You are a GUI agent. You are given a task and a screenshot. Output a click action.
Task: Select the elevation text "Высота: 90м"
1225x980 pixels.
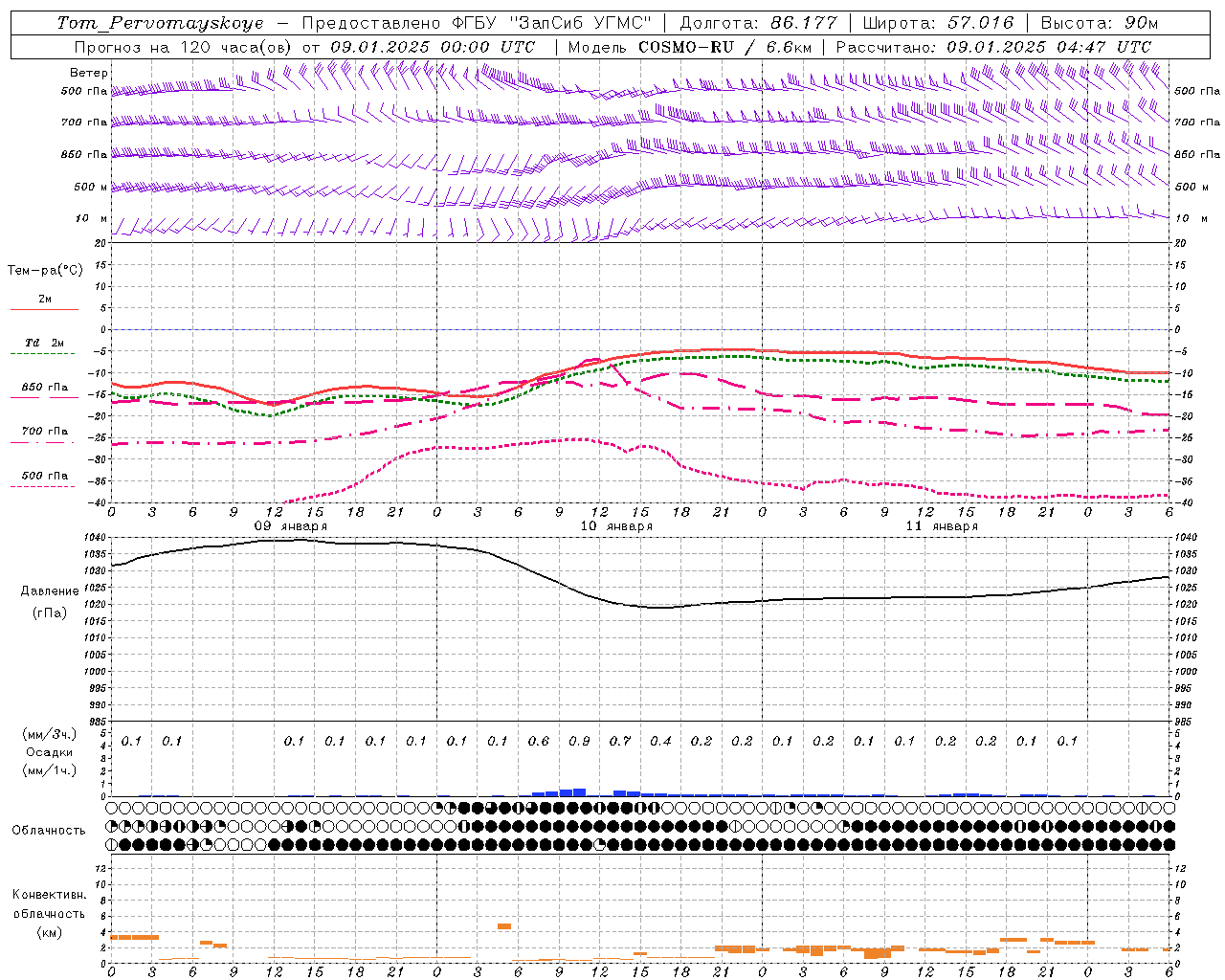pyautogui.click(x=1099, y=23)
